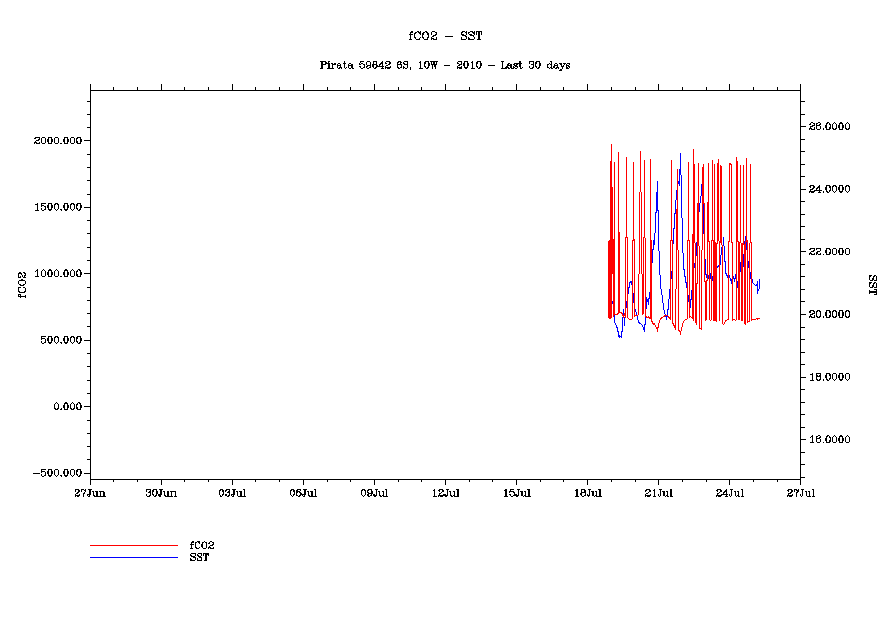The width and height of the screenshot is (891, 630).
Task: Pick the 12Jul date on x-axis
Action: click(445, 493)
